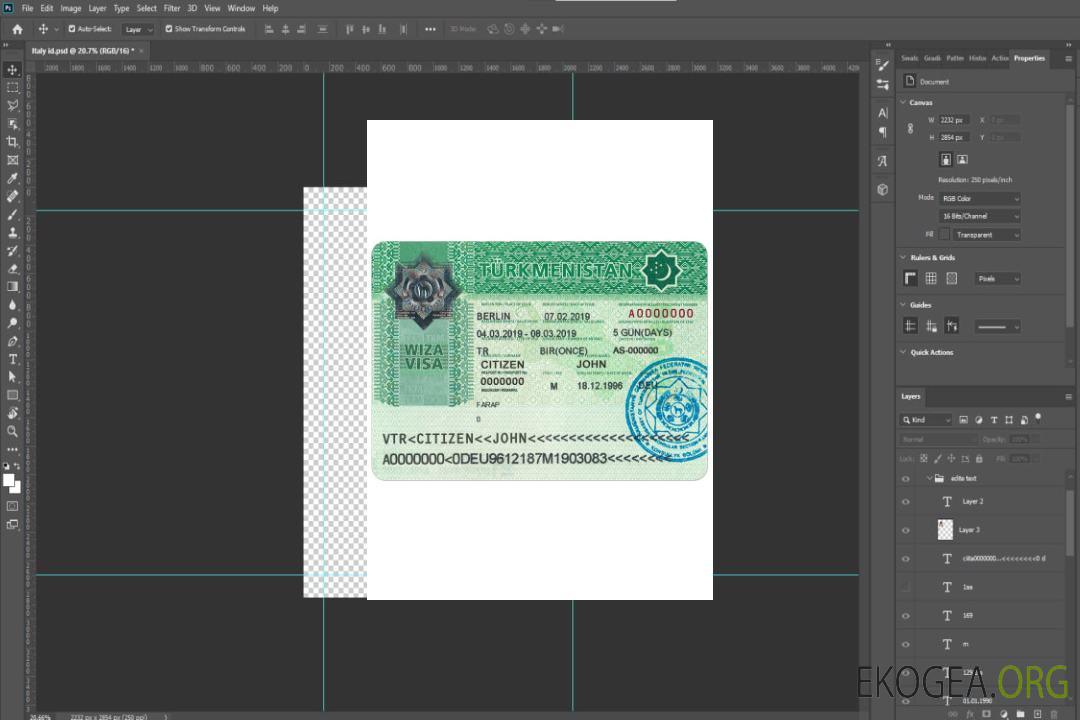Select the Crop tool
Image resolution: width=1080 pixels, height=720 pixels.
pos(12,142)
